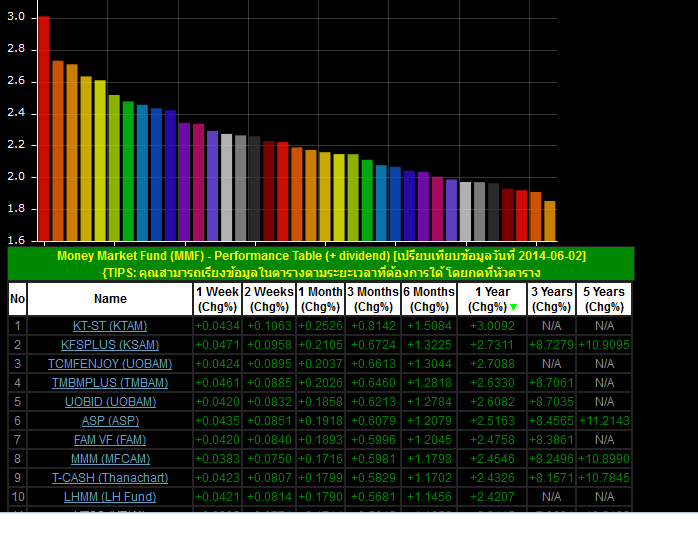Click the Name column header
Image resolution: width=698 pixels, height=537 pixels.
coord(110,299)
